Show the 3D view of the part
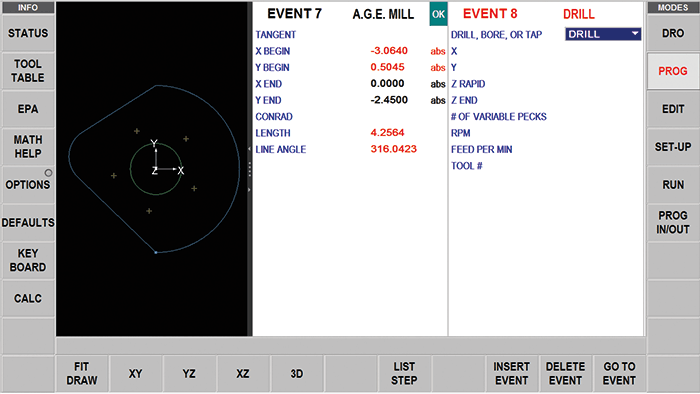This screenshot has height=394, width=700. (x=296, y=374)
